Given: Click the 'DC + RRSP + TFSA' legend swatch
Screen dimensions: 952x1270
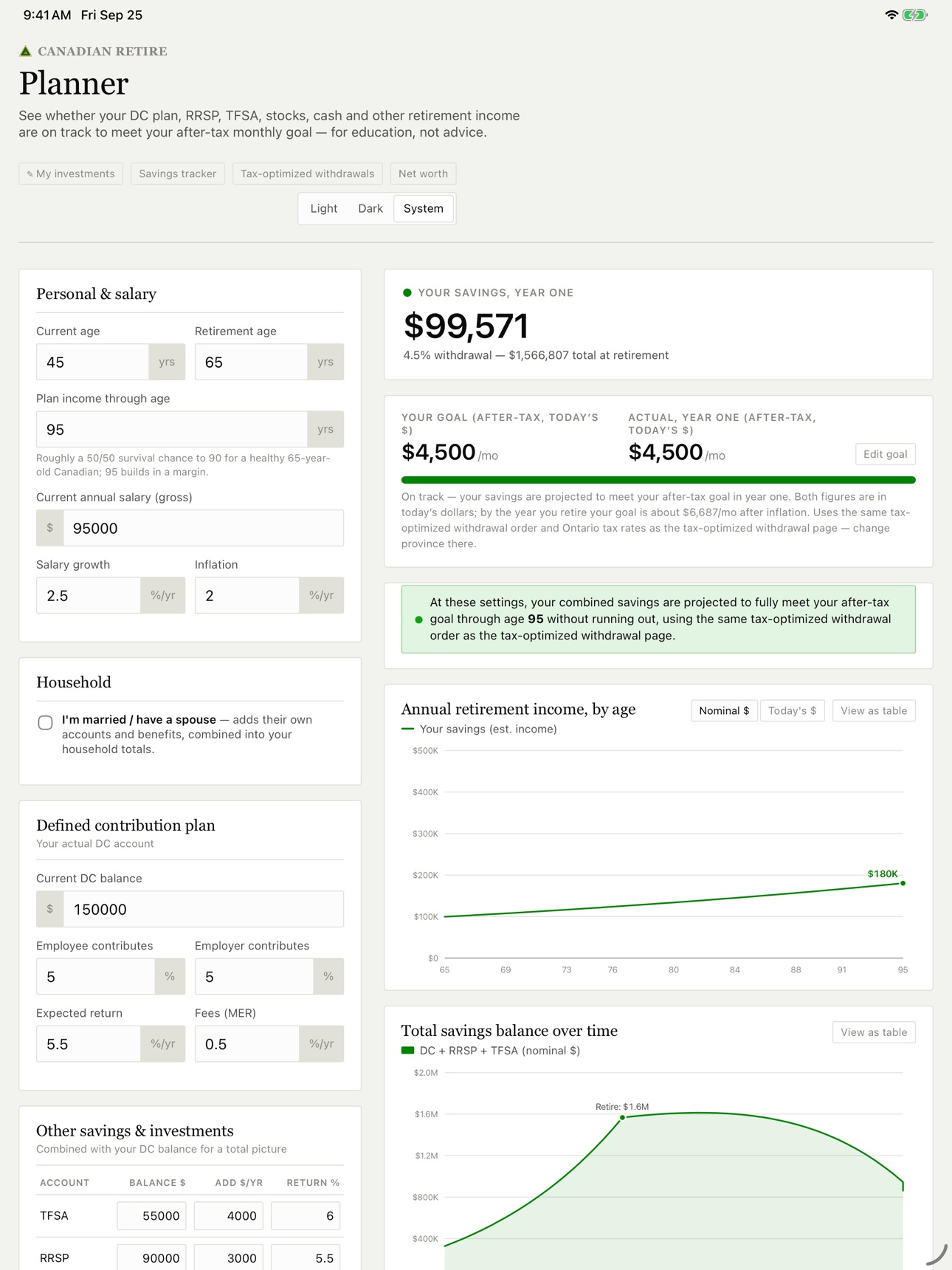Looking at the screenshot, I should tap(407, 1050).
